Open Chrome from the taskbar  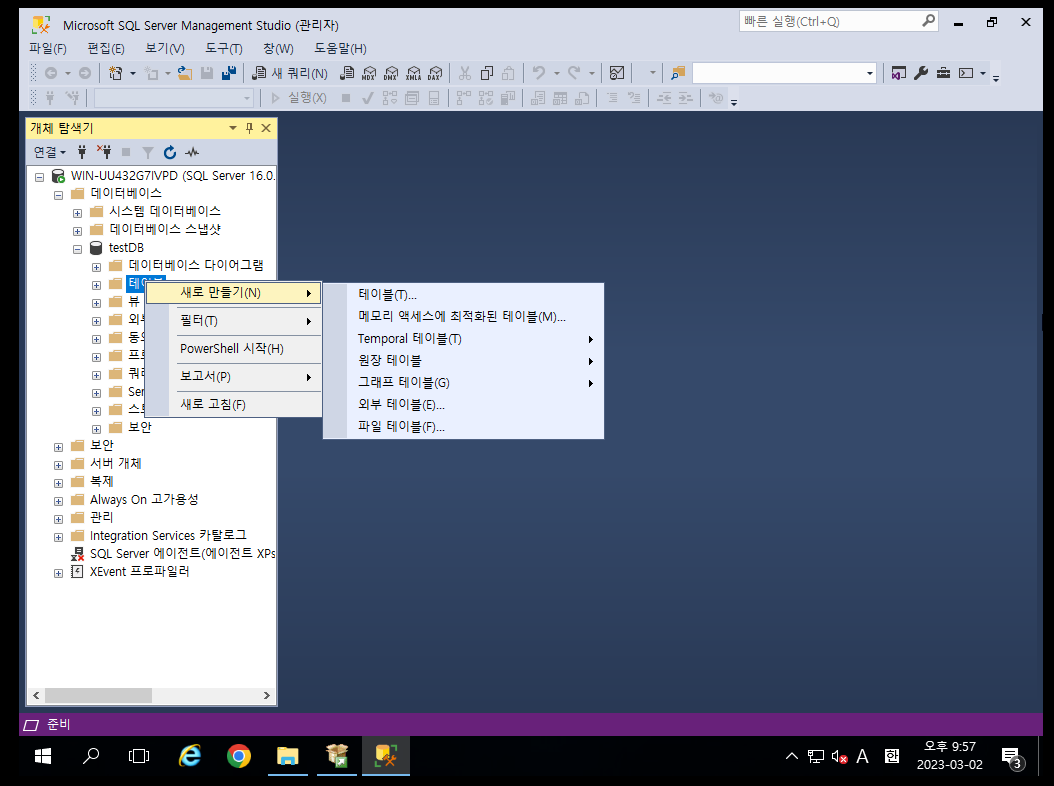coord(239,756)
